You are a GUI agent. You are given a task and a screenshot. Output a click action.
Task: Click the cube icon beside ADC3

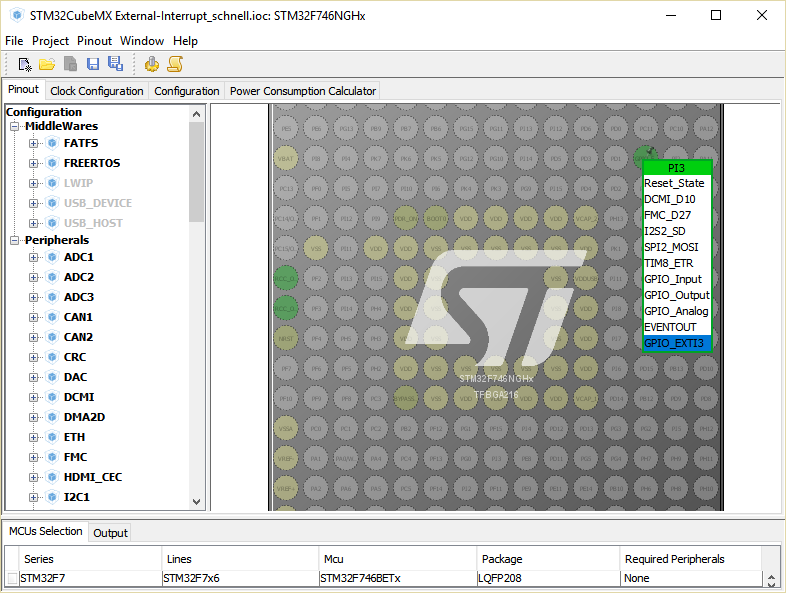(52, 298)
